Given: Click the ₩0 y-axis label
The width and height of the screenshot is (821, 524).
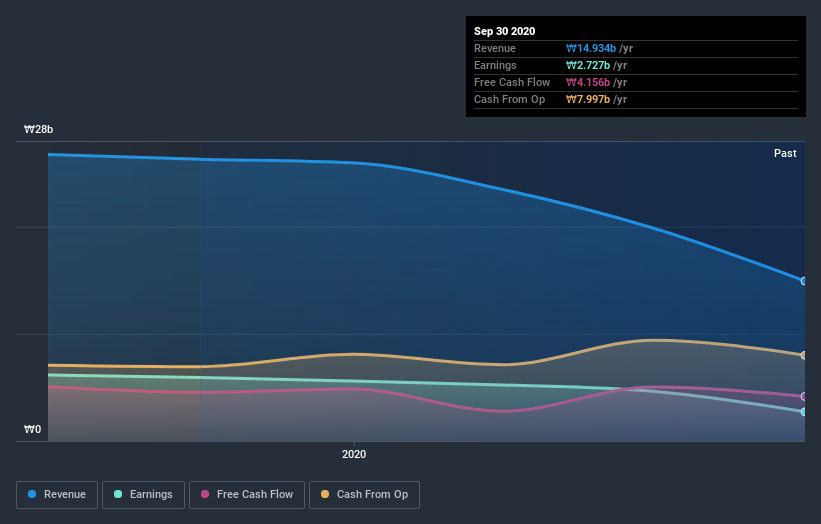Looking at the screenshot, I should click(x=32, y=429).
